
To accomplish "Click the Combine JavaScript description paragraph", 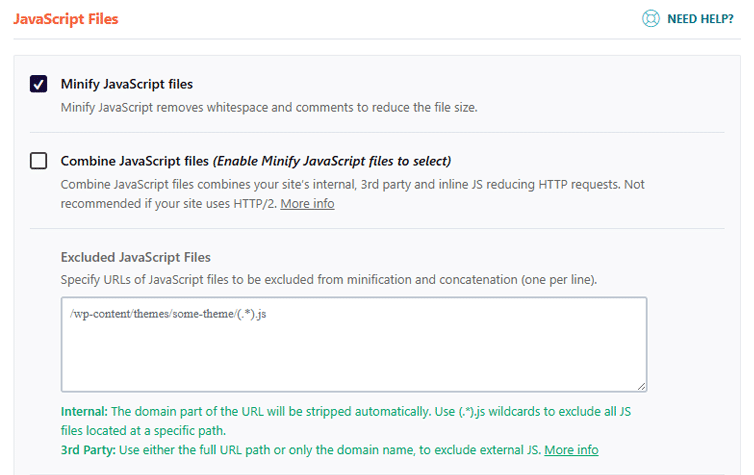I will (352, 194).
